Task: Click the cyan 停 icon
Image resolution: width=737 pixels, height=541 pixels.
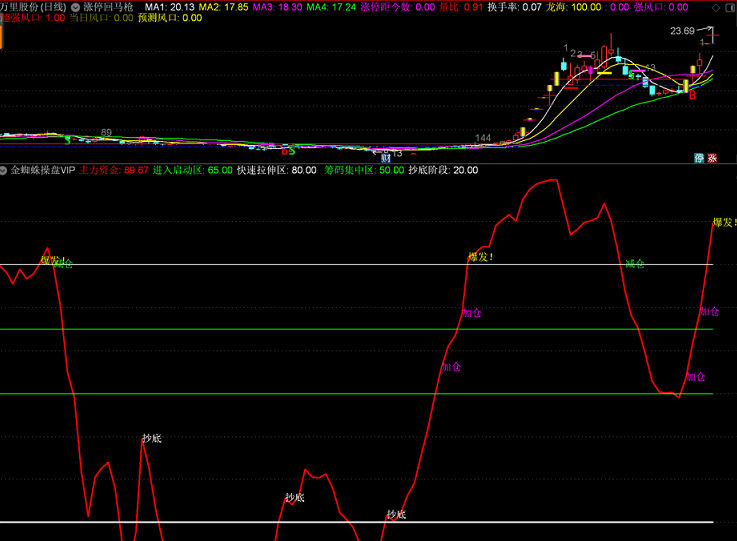Action: click(x=699, y=158)
